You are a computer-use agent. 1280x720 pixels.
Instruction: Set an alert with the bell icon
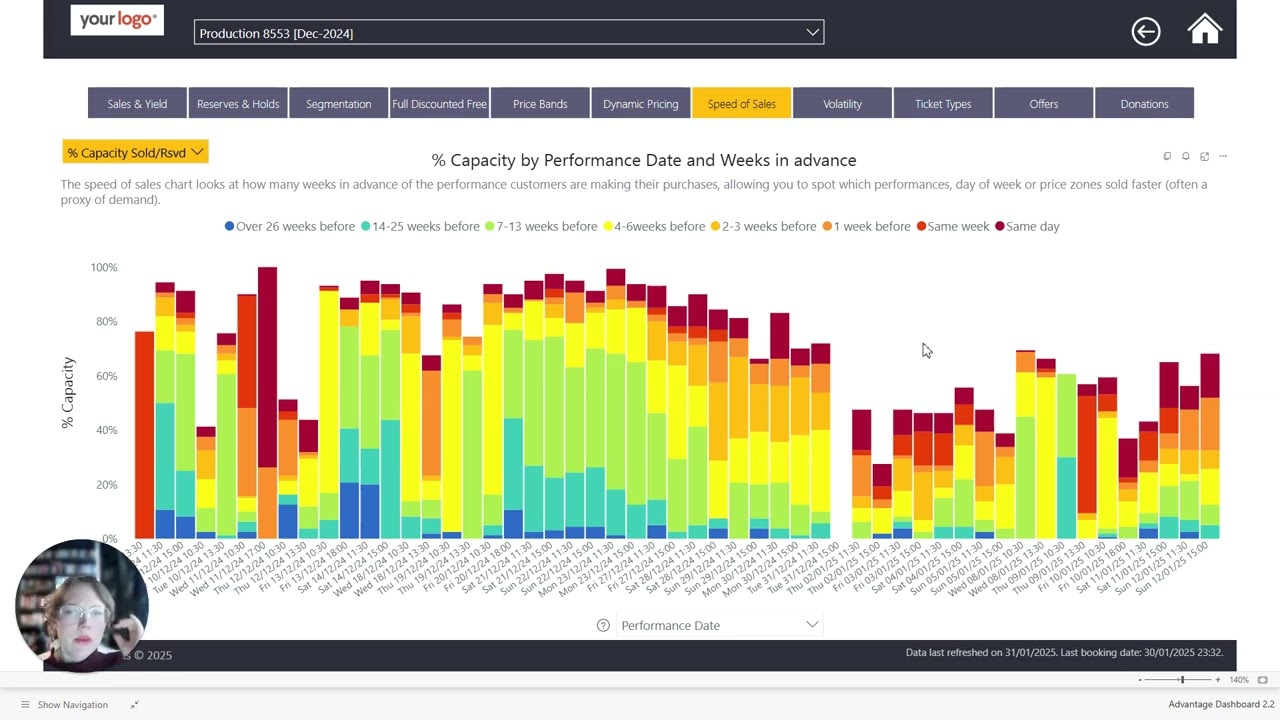1186,156
